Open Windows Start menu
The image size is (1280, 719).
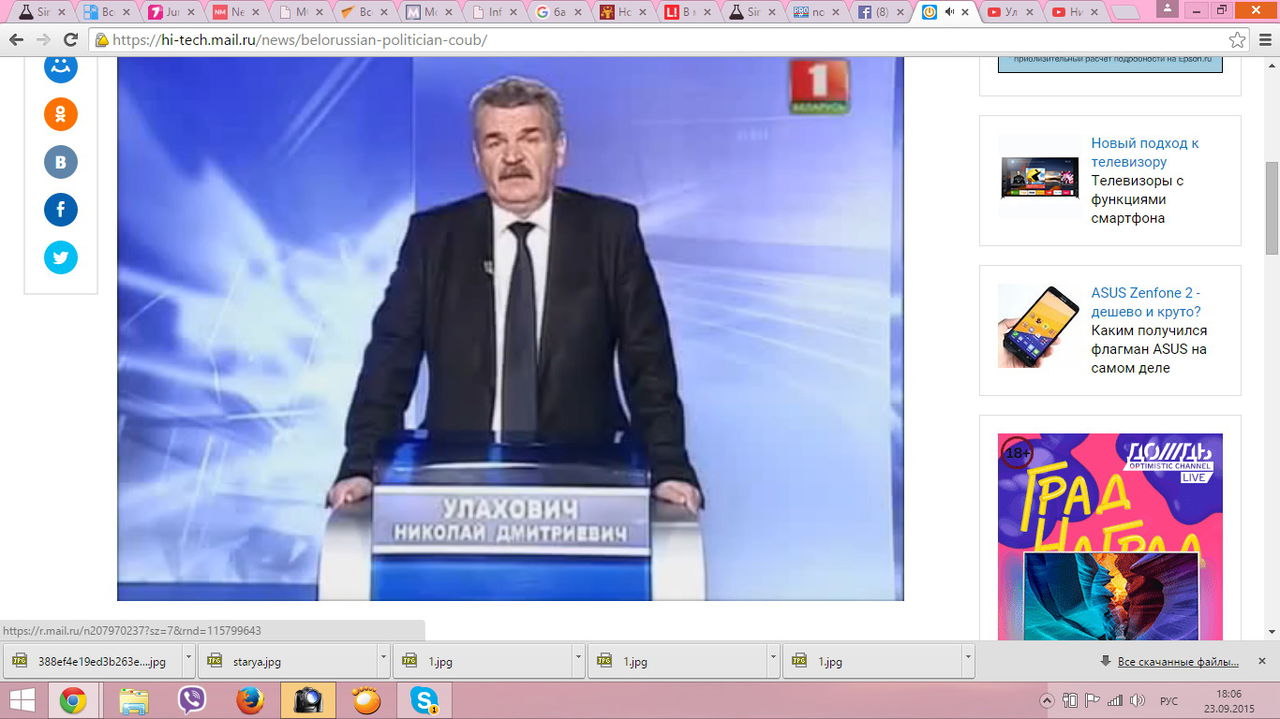pyautogui.click(x=21, y=700)
